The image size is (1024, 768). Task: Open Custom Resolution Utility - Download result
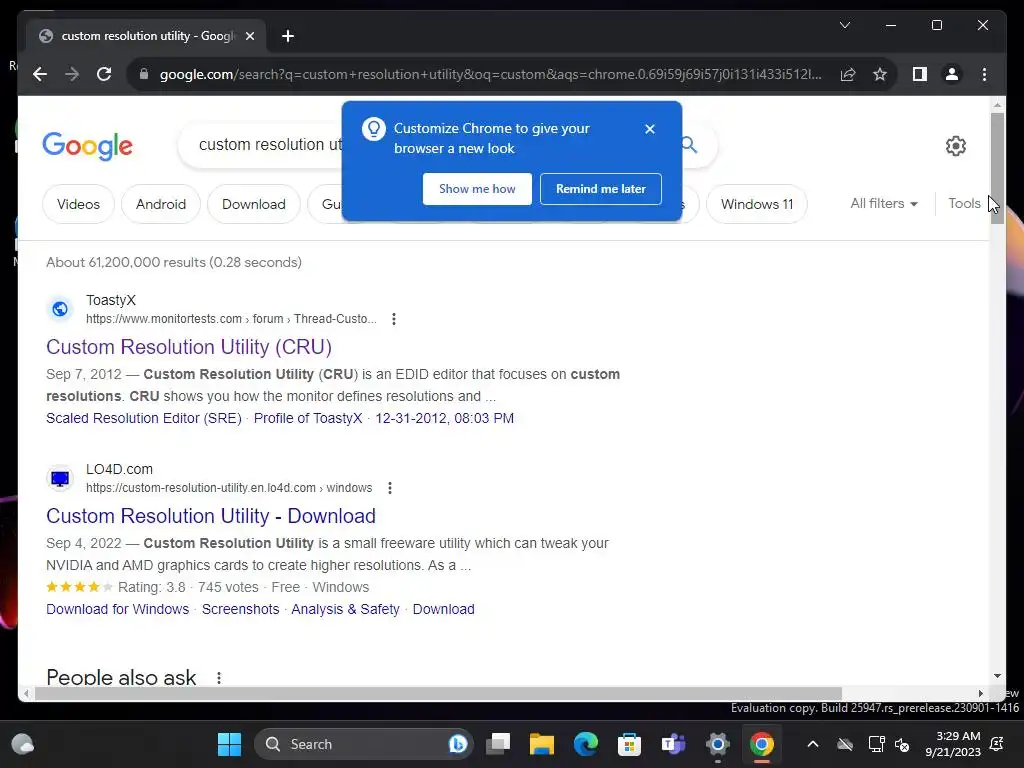click(x=210, y=516)
